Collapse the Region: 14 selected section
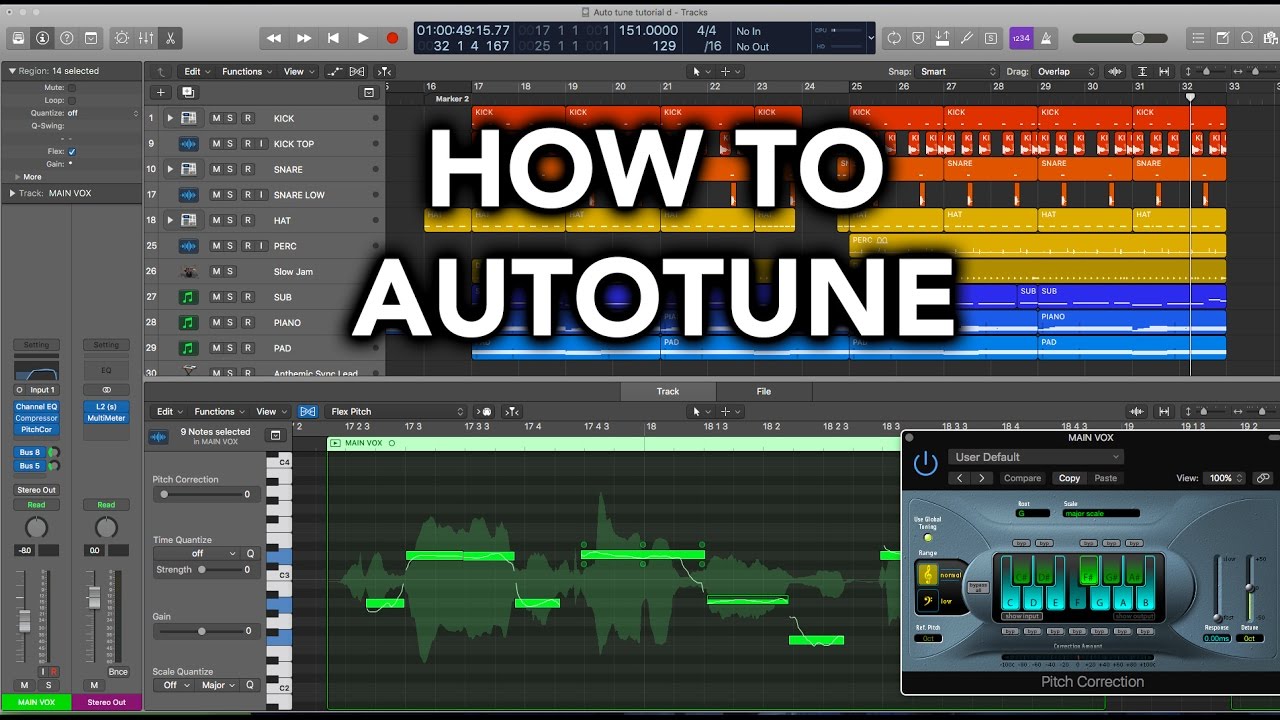Image resolution: width=1280 pixels, height=720 pixels. [x=12, y=71]
